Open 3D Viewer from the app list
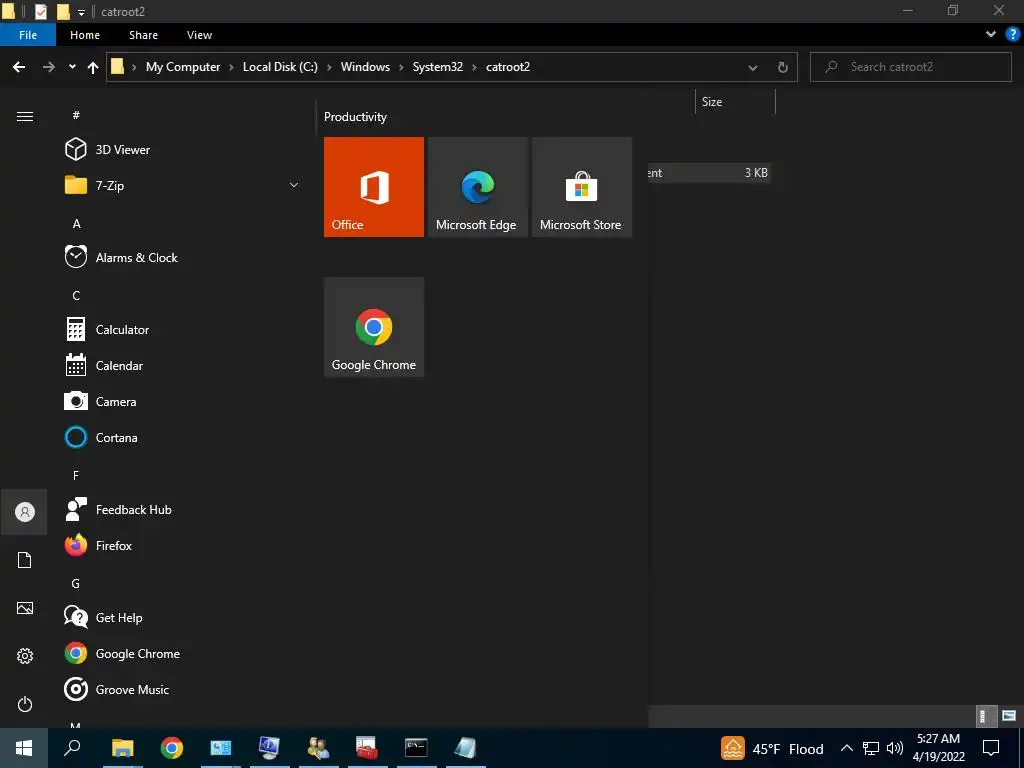 (x=123, y=150)
